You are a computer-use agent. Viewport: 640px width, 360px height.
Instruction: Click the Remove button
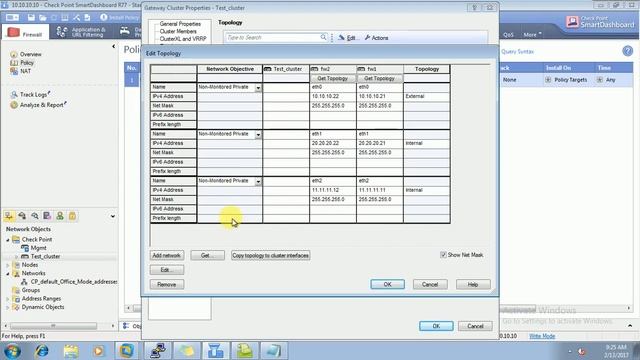[167, 284]
